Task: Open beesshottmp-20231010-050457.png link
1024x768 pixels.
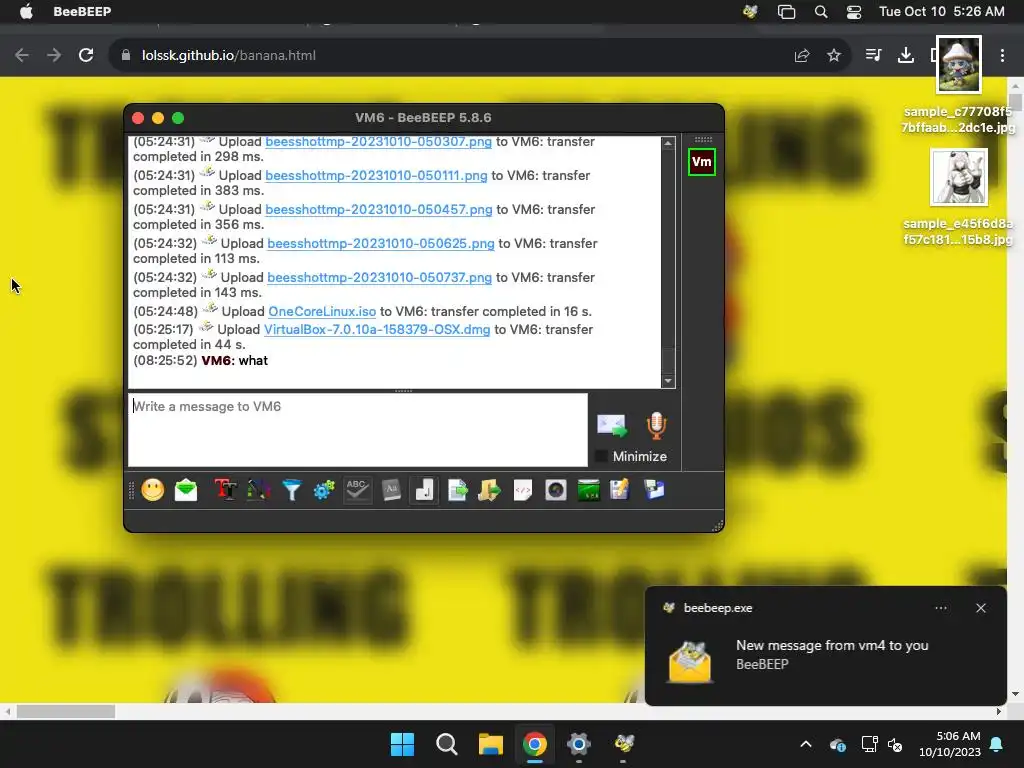Action: pos(379,210)
